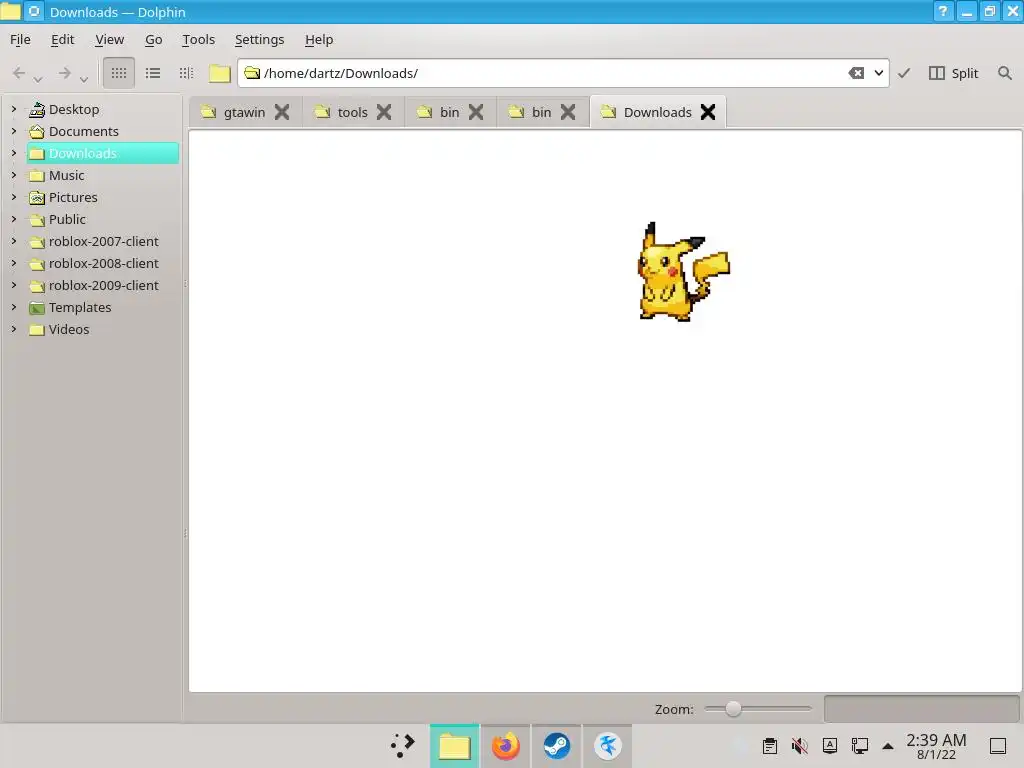
Task: Open the blue bird app in taskbar
Action: [x=607, y=746]
